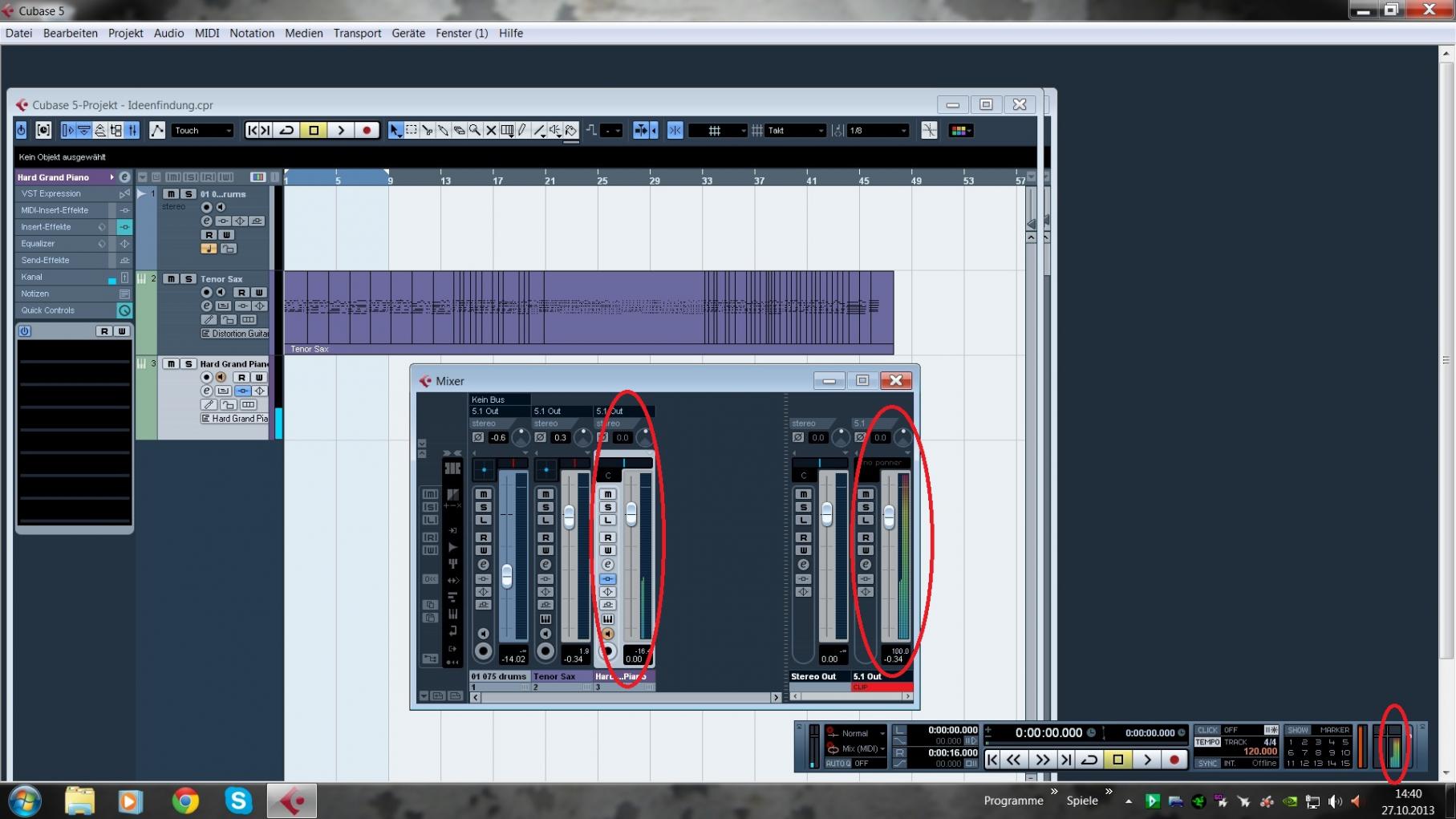Open the Notizen inspector section
This screenshot has height=819, width=1456.
73,294
